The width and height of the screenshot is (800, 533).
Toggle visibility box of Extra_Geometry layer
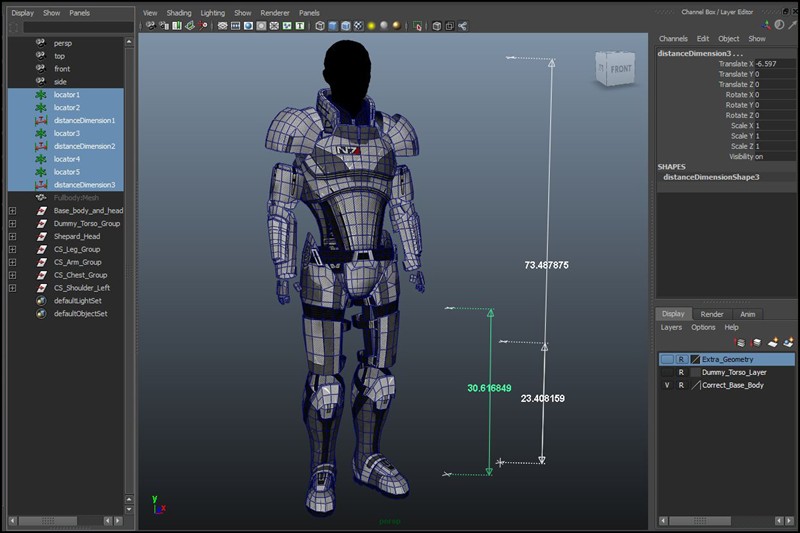[667, 359]
